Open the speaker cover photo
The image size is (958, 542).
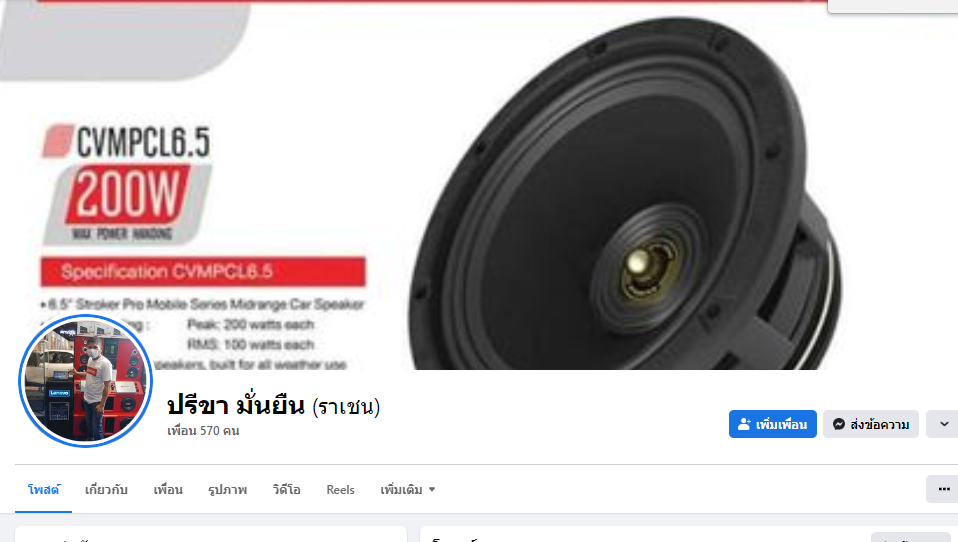tap(479, 185)
